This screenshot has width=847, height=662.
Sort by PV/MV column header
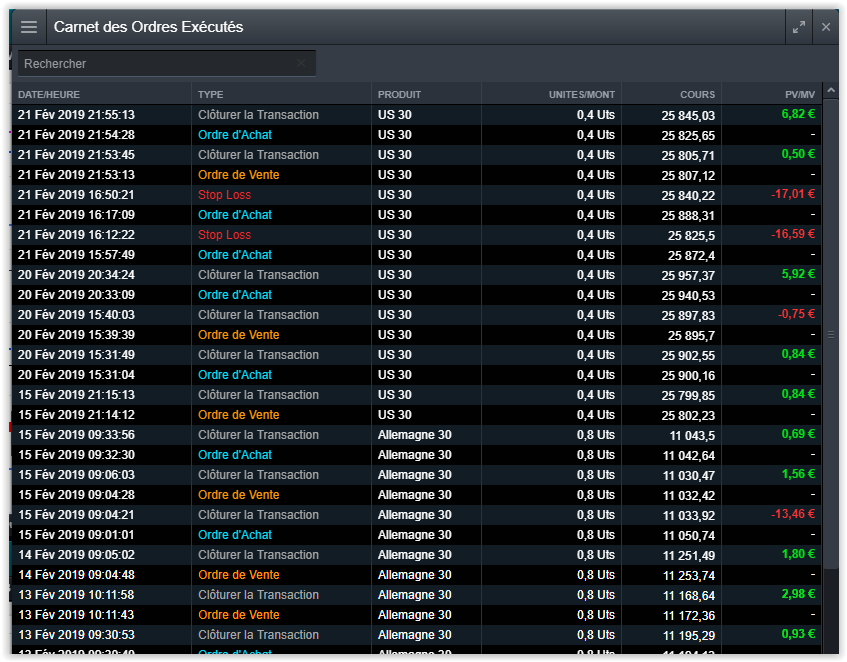click(x=799, y=94)
